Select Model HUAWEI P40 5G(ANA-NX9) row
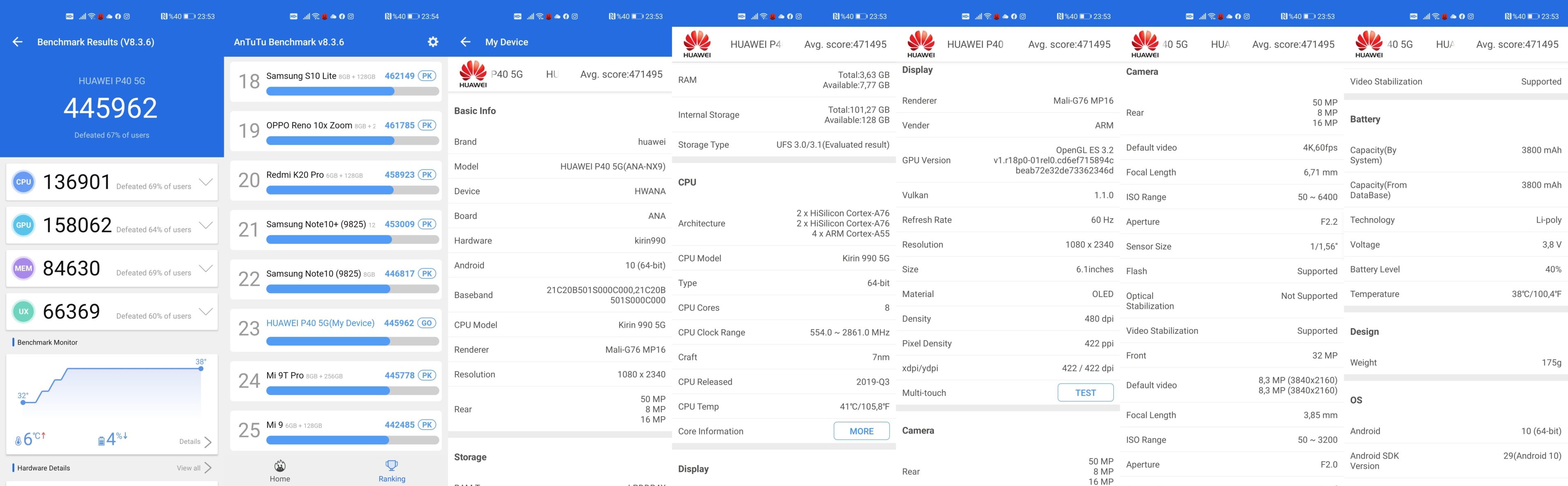This screenshot has height=486, width=1568. (x=560, y=166)
